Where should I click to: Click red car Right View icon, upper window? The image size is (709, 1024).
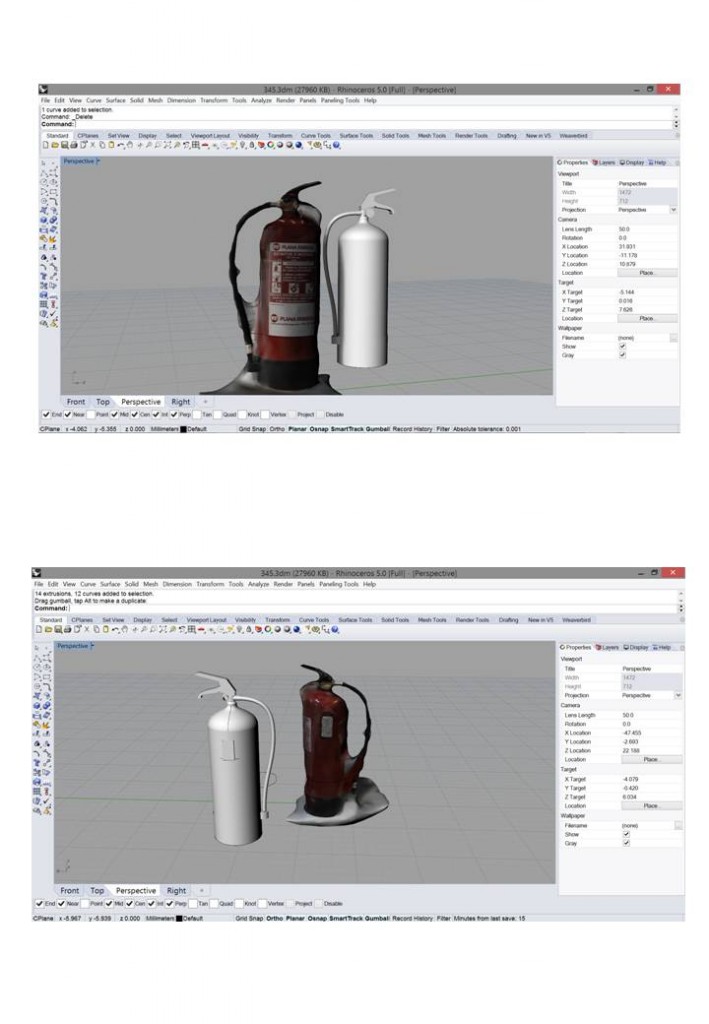pos(204,145)
